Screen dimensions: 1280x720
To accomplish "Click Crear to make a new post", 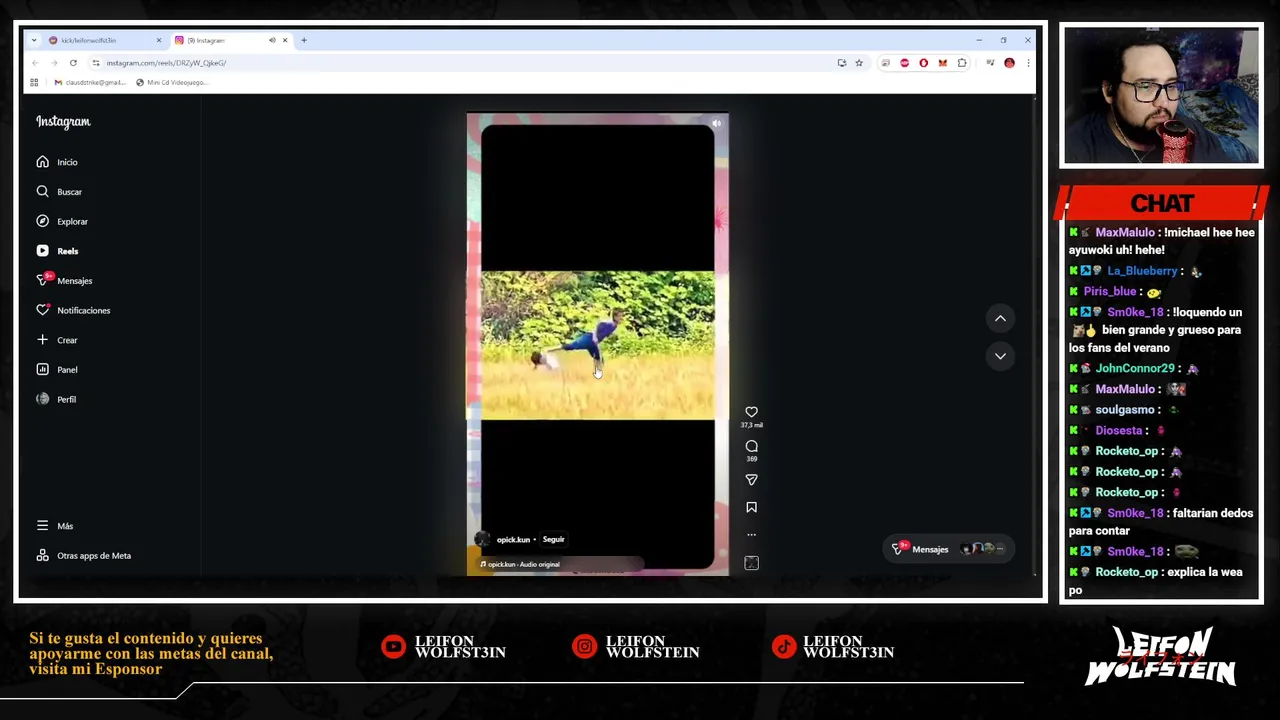I will tap(57, 340).
